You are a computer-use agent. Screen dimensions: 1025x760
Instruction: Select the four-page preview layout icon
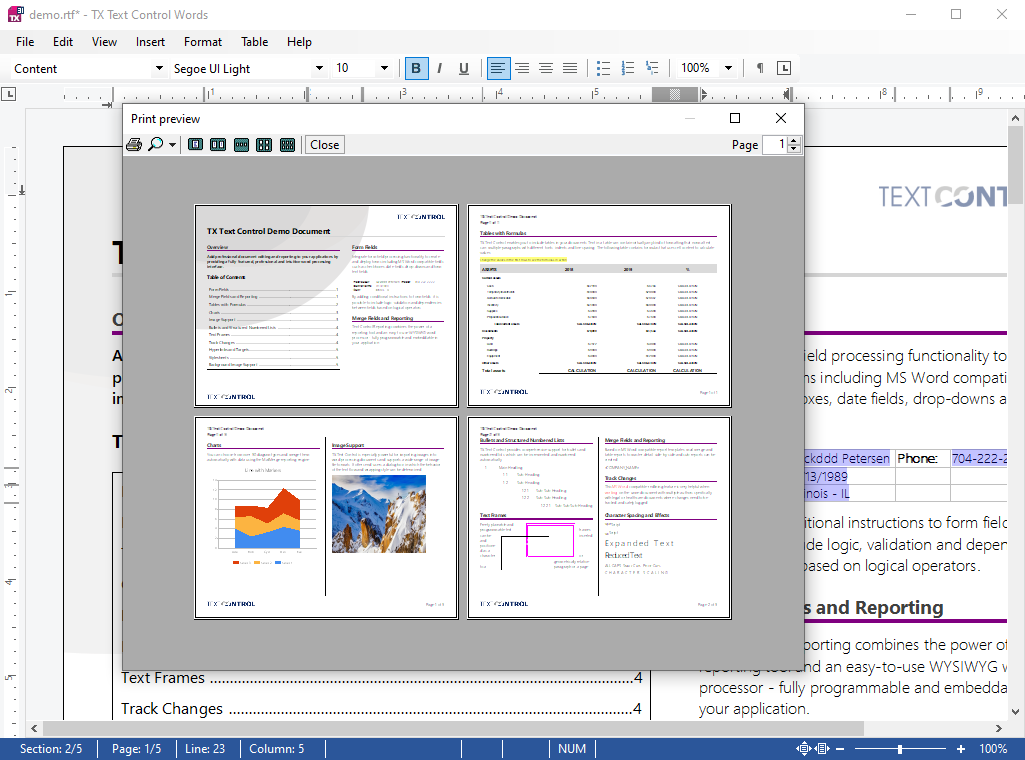(264, 145)
